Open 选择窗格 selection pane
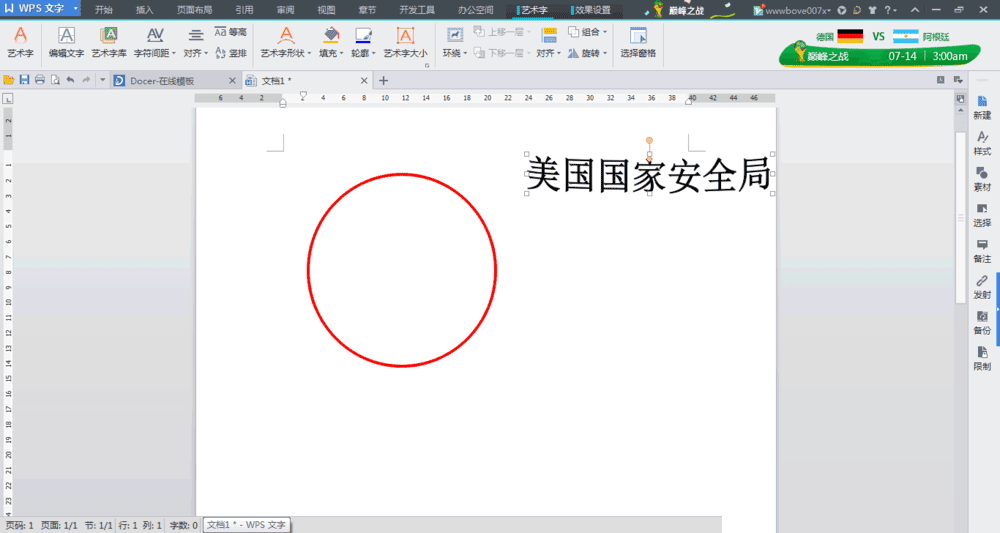Screen dimensions: 1000x533 coord(638,43)
